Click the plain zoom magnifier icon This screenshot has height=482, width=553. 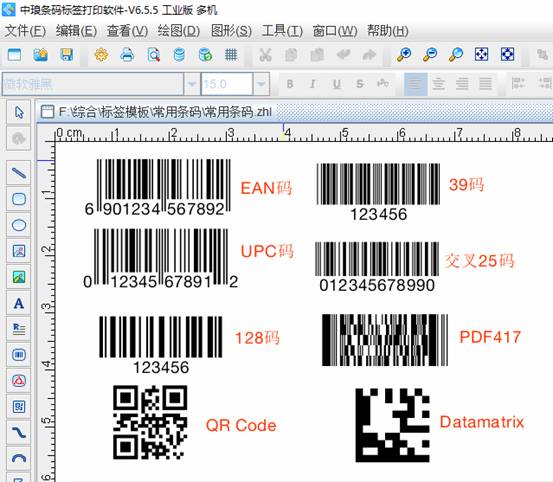[x=456, y=55]
